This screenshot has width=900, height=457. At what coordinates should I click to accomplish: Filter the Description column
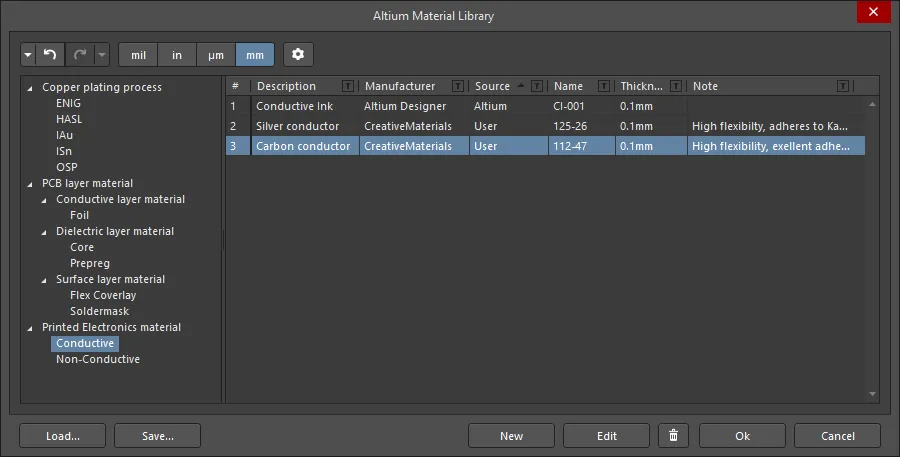(x=348, y=86)
